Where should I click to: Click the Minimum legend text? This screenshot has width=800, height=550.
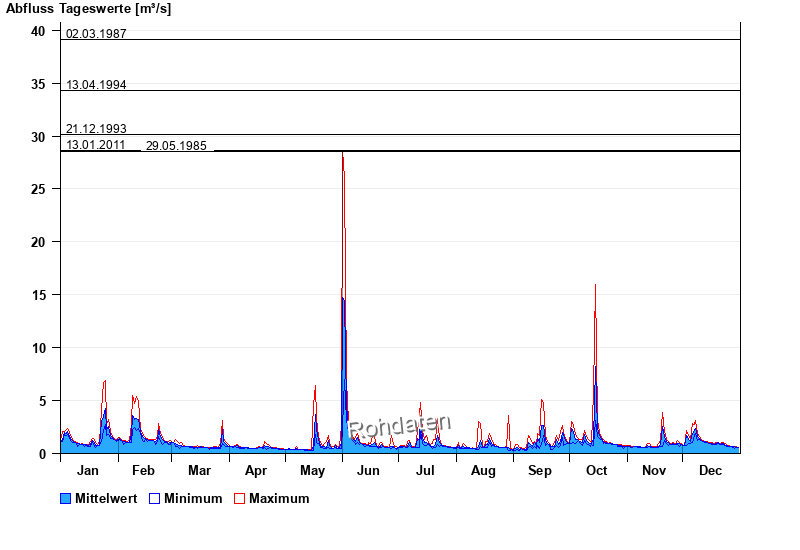click(x=193, y=498)
